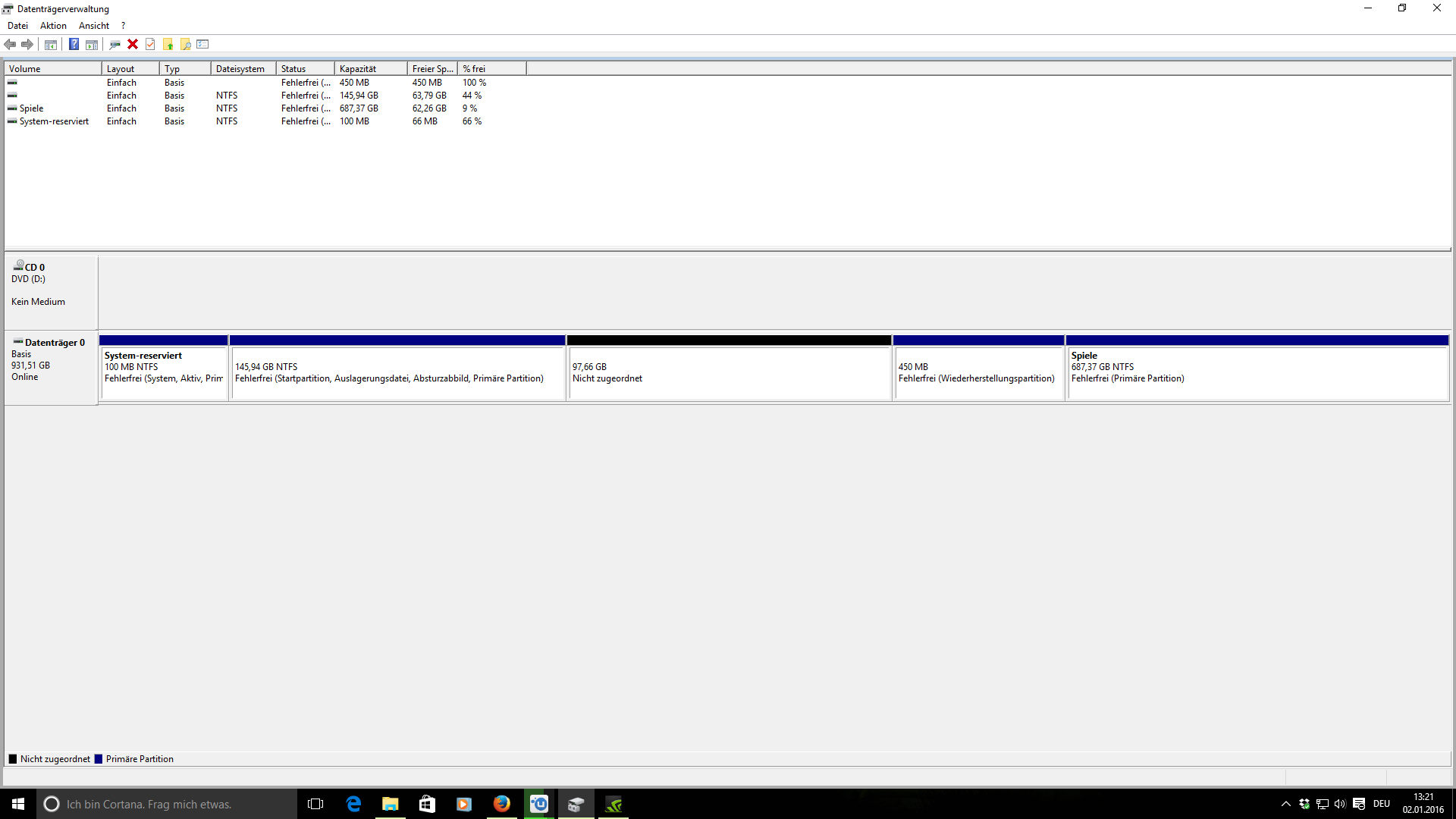The image size is (1456, 819).
Task: Open Firefox from the taskbar
Action: (501, 804)
